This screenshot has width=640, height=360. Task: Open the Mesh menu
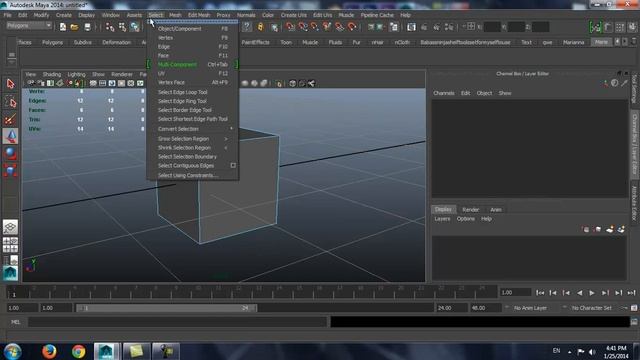coord(175,15)
